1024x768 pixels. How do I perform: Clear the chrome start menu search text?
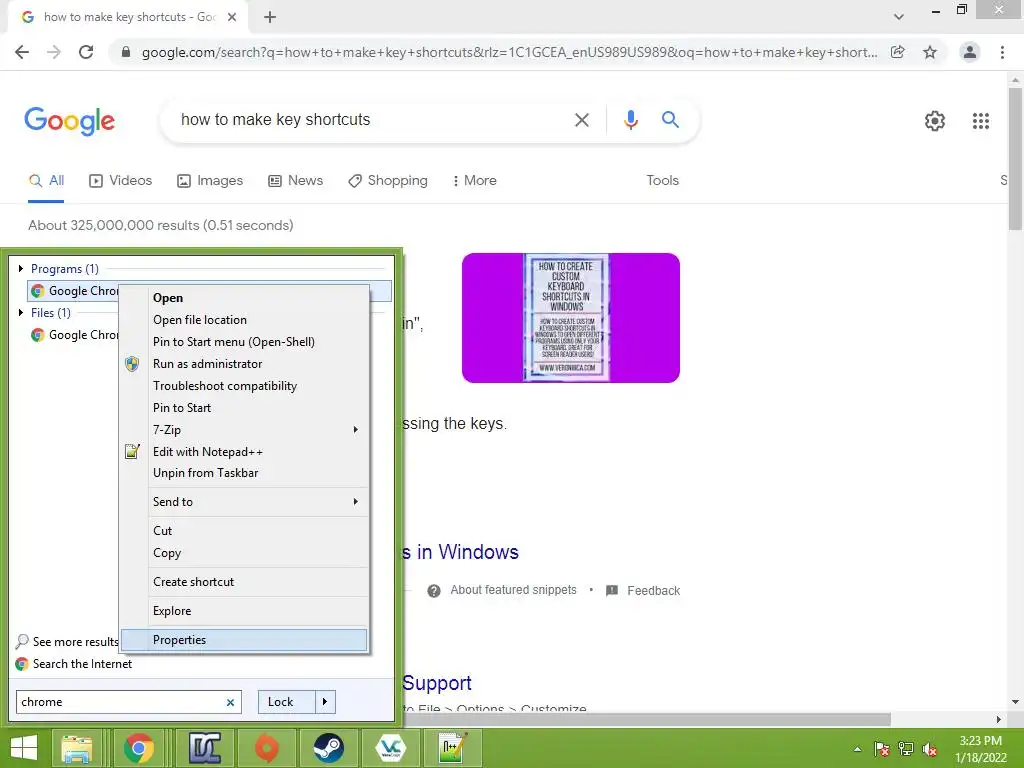pyautogui.click(x=230, y=703)
